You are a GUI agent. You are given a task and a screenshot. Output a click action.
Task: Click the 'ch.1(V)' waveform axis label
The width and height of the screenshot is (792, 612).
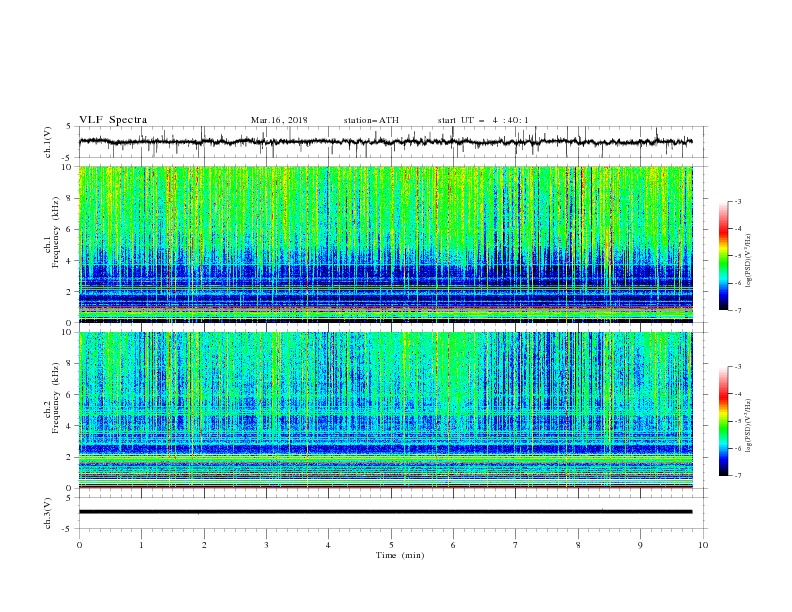48,142
